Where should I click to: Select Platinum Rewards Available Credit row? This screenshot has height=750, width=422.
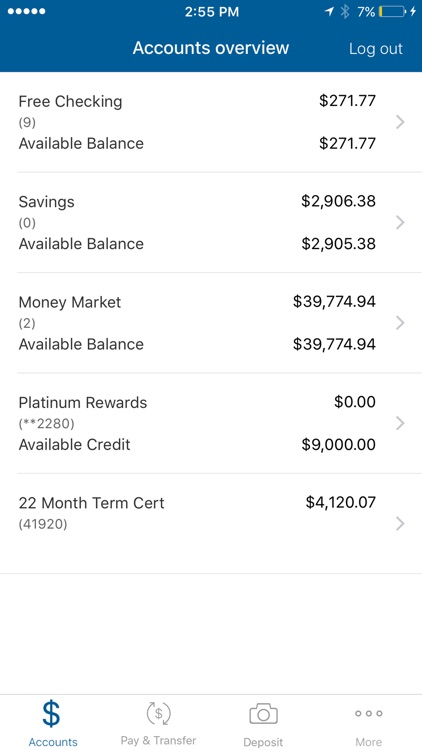pos(197,445)
